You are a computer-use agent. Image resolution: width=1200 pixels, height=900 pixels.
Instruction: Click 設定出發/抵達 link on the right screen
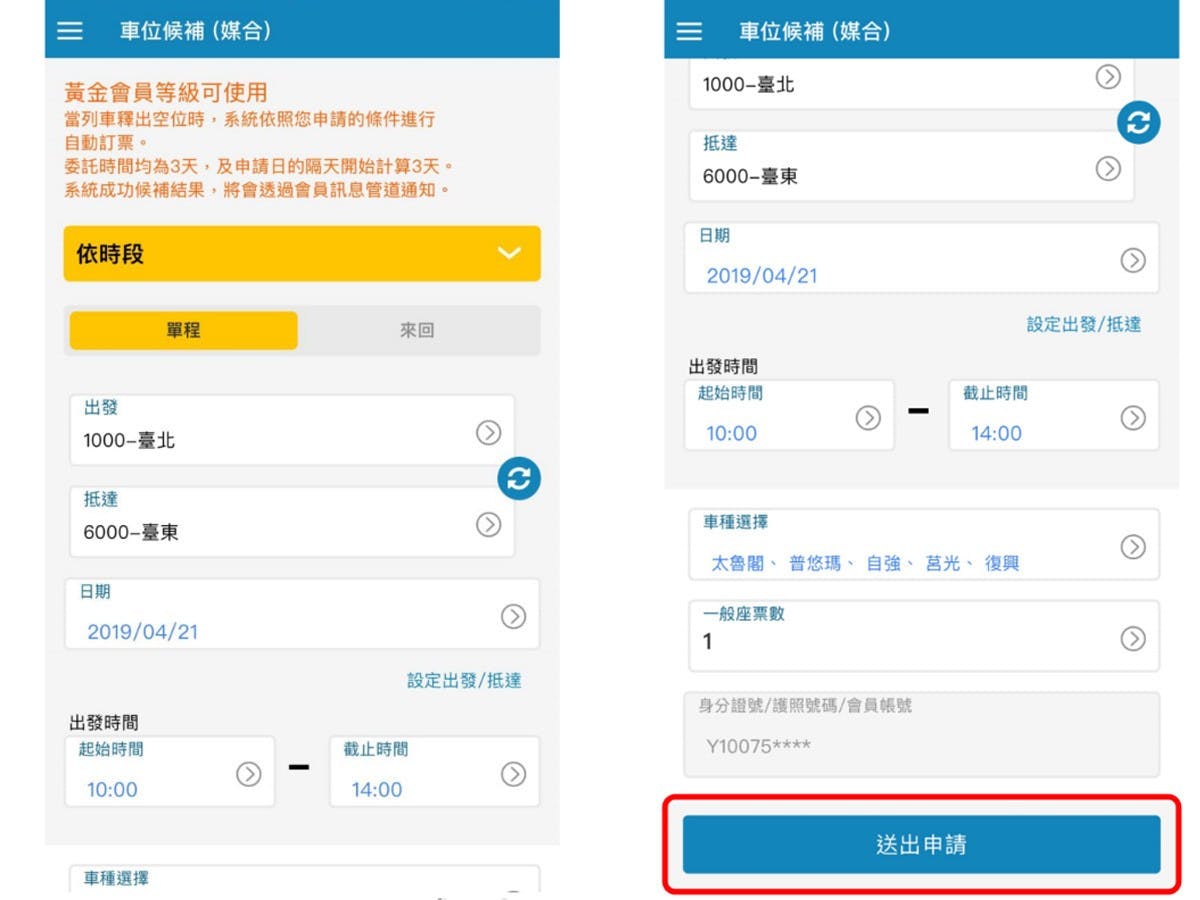pos(1083,324)
